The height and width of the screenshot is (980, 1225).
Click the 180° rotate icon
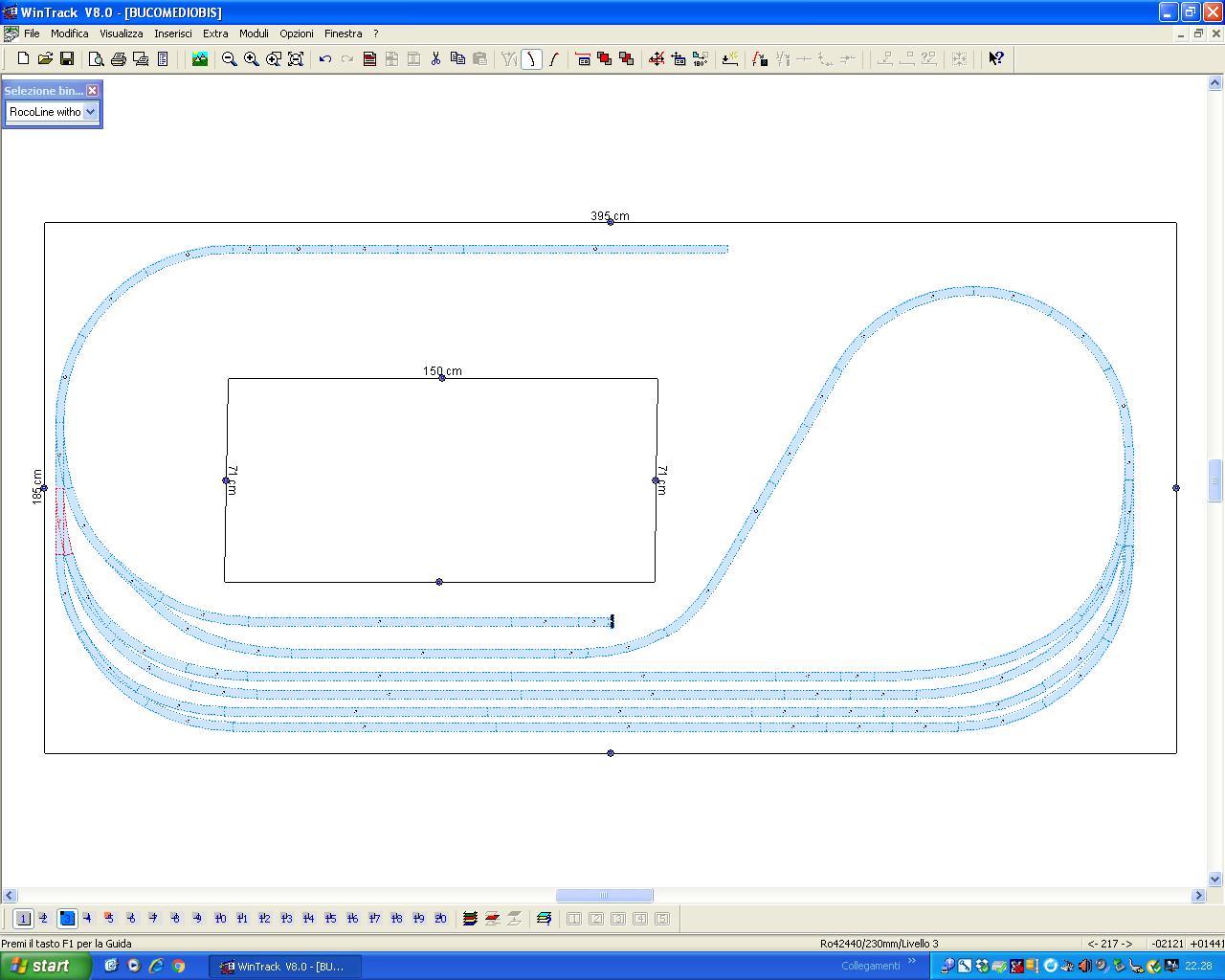pos(700,58)
